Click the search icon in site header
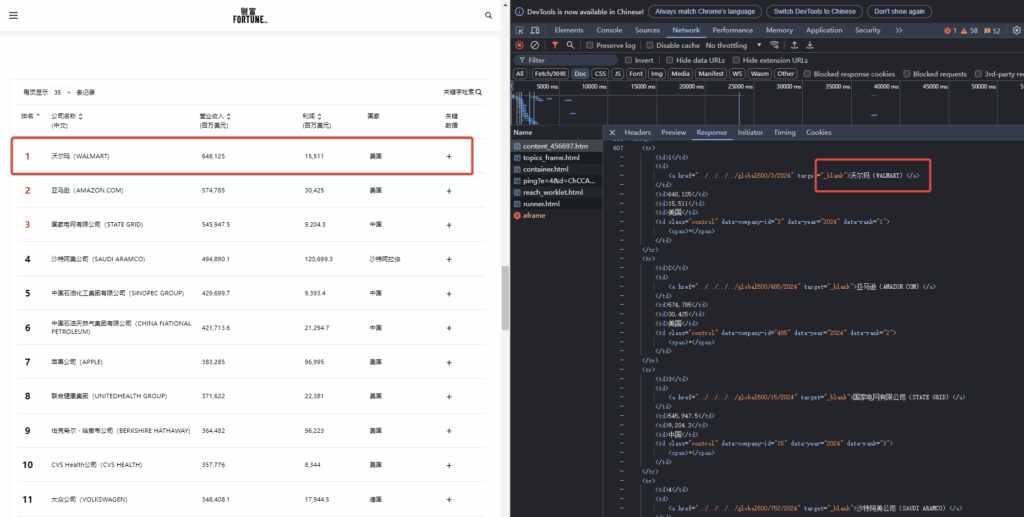 (488, 16)
